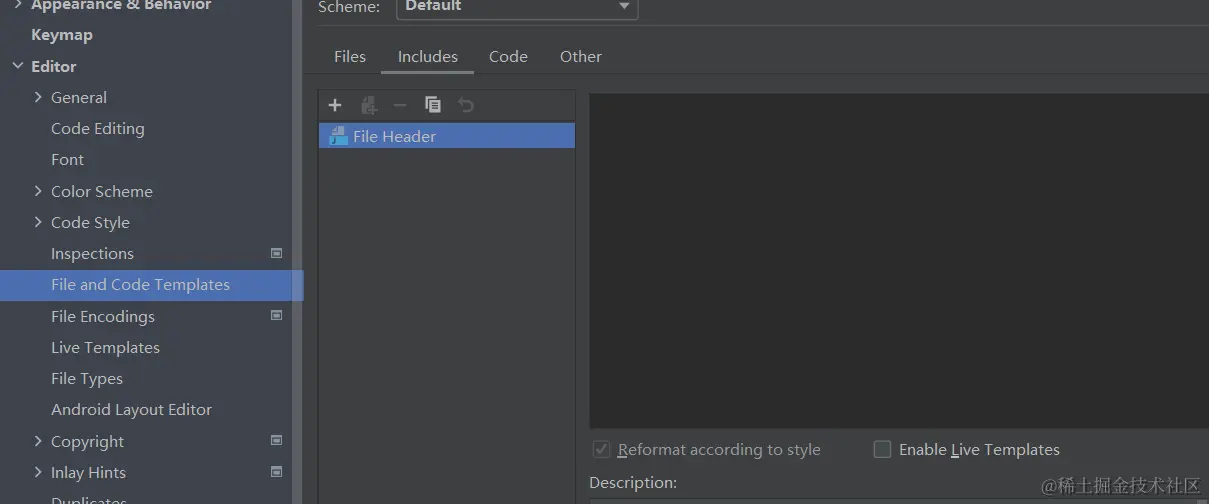Select the File Header template row
1209x504 pixels.
447,136
